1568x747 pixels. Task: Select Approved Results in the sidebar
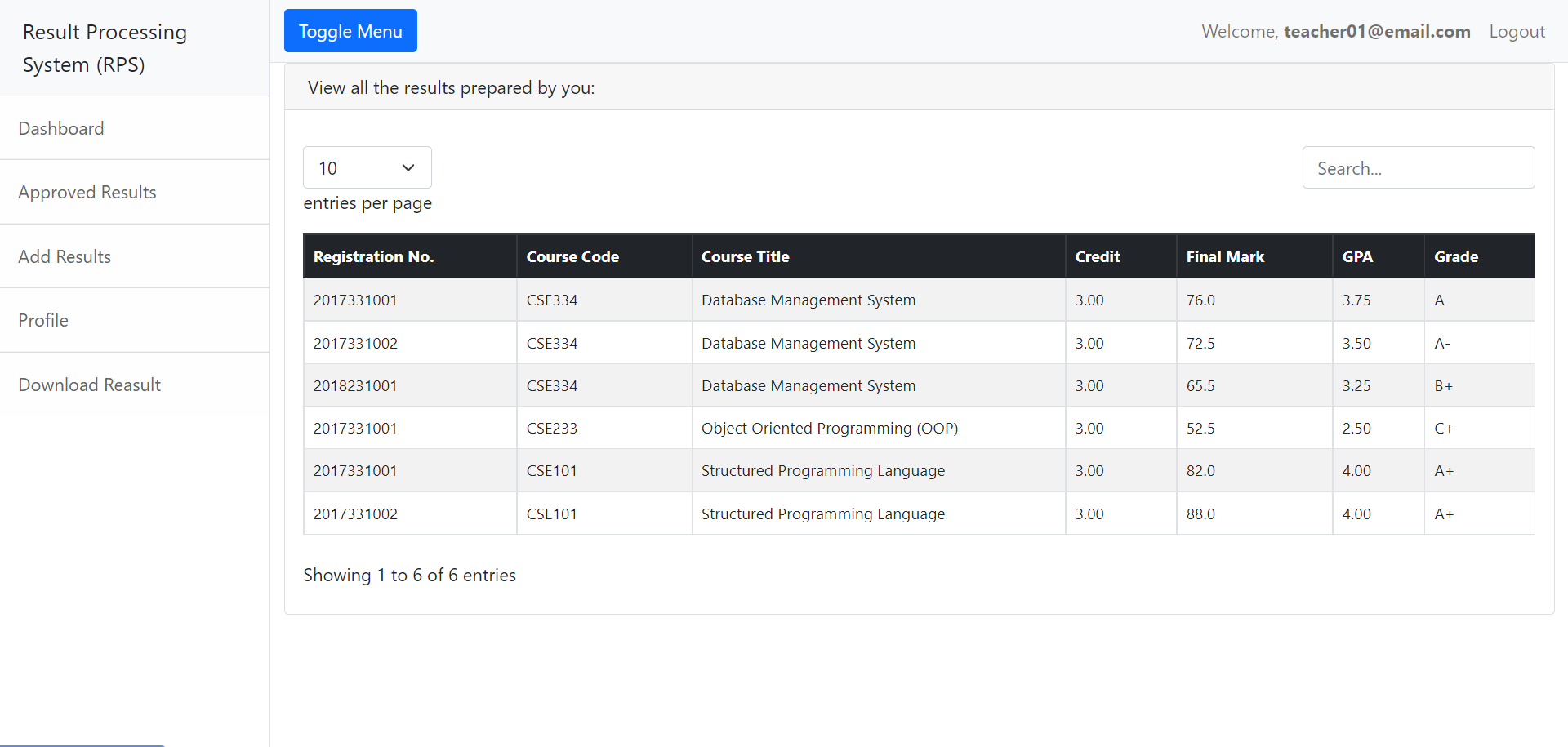tap(87, 192)
